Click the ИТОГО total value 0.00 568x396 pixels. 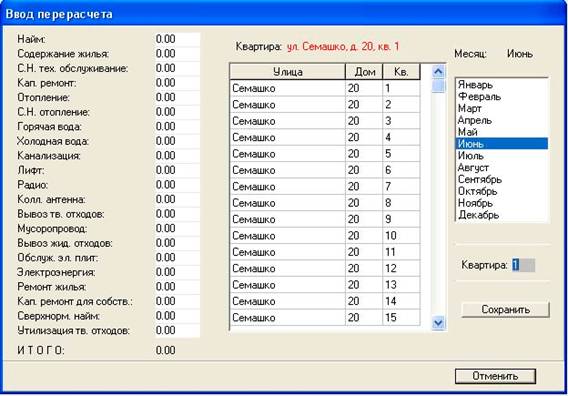pyautogui.click(x=166, y=350)
